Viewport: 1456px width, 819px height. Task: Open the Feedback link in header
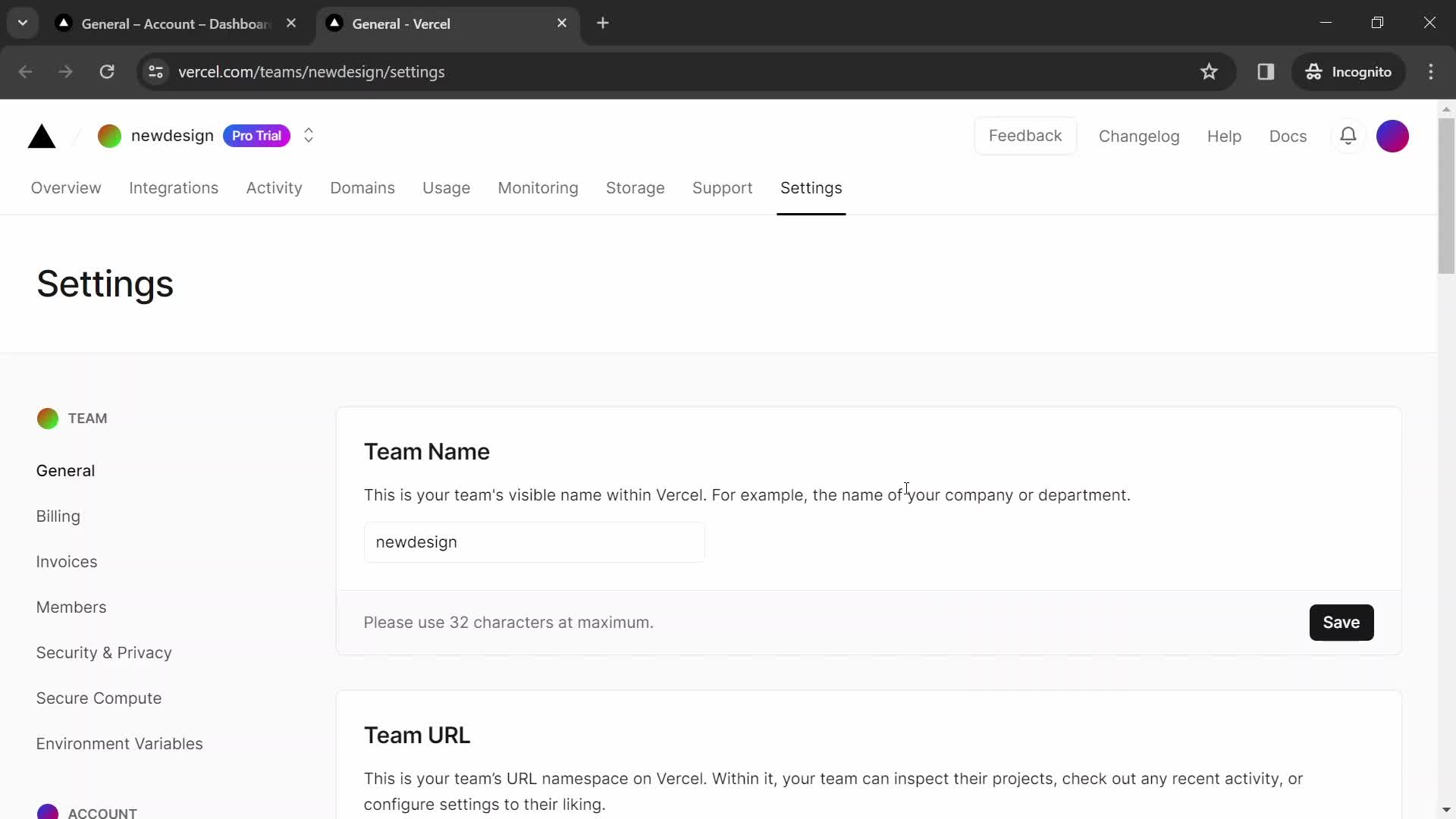(x=1025, y=136)
